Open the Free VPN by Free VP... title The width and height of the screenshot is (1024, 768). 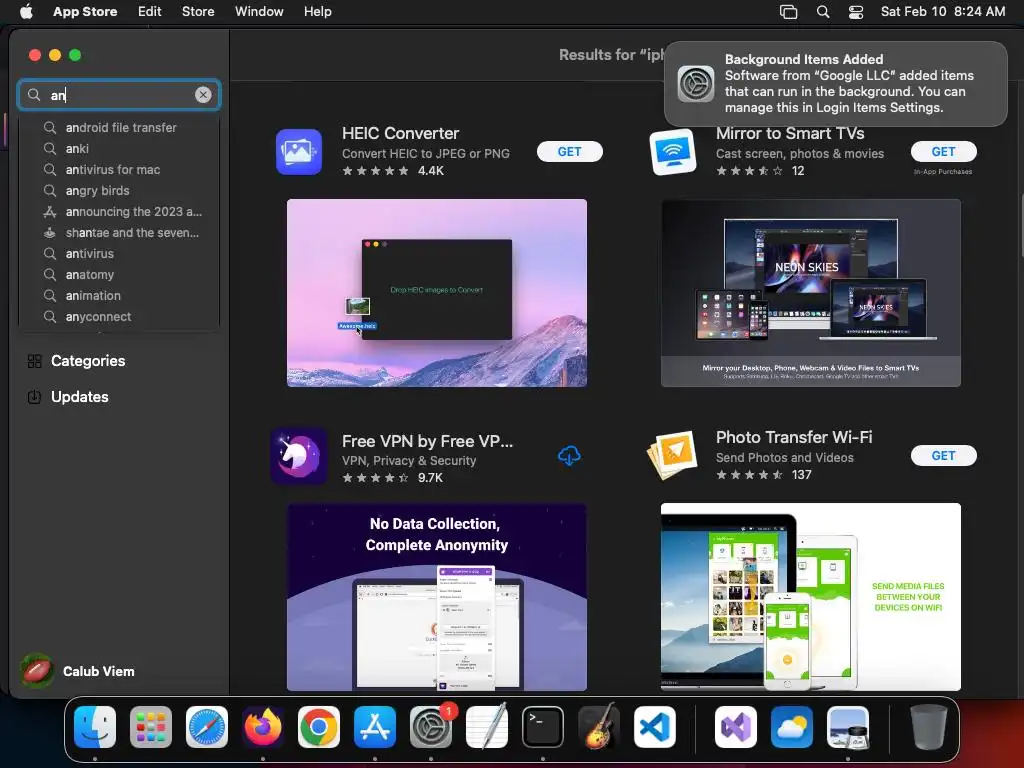coord(427,441)
